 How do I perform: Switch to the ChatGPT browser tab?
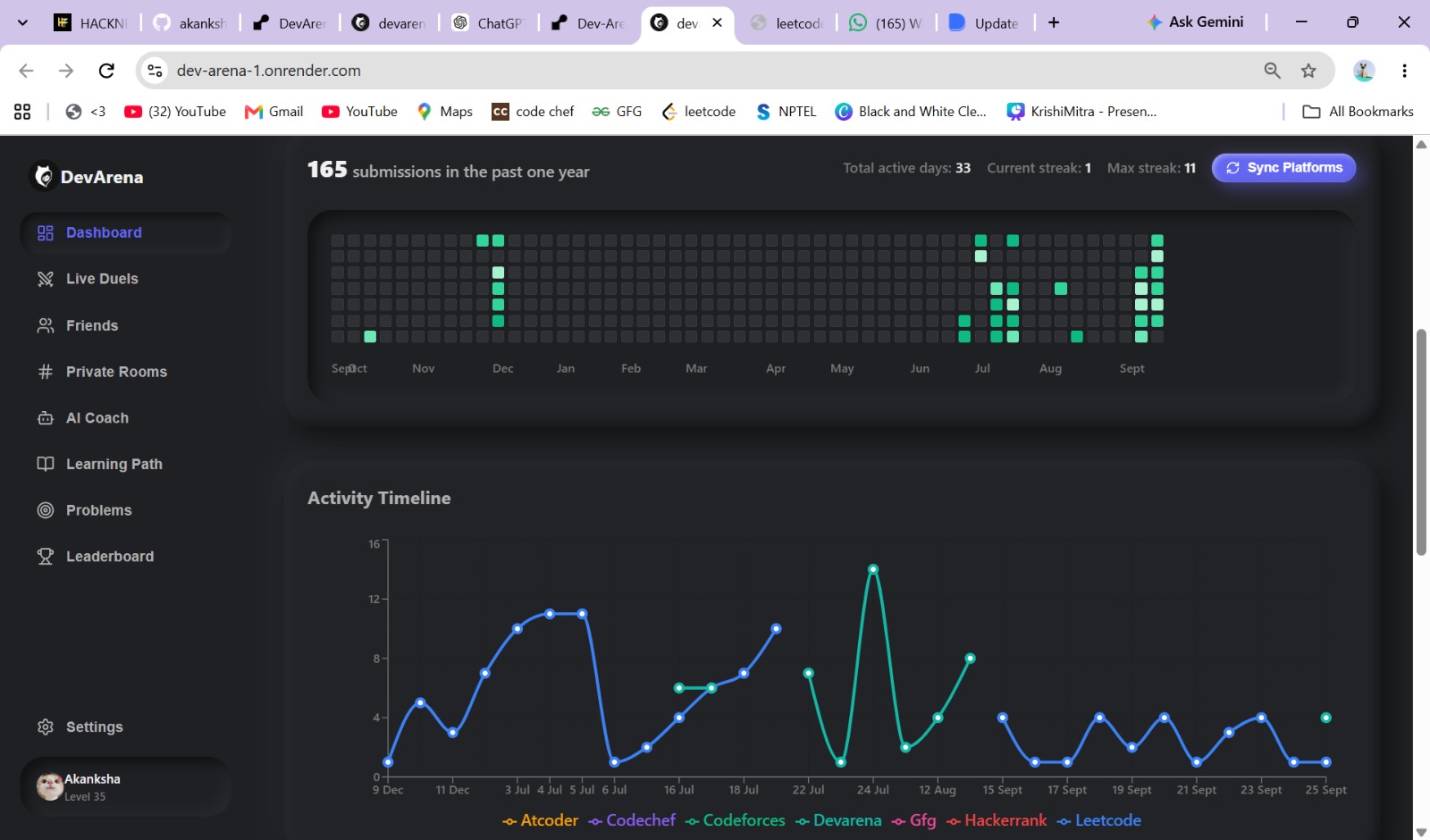pyautogui.click(x=488, y=23)
